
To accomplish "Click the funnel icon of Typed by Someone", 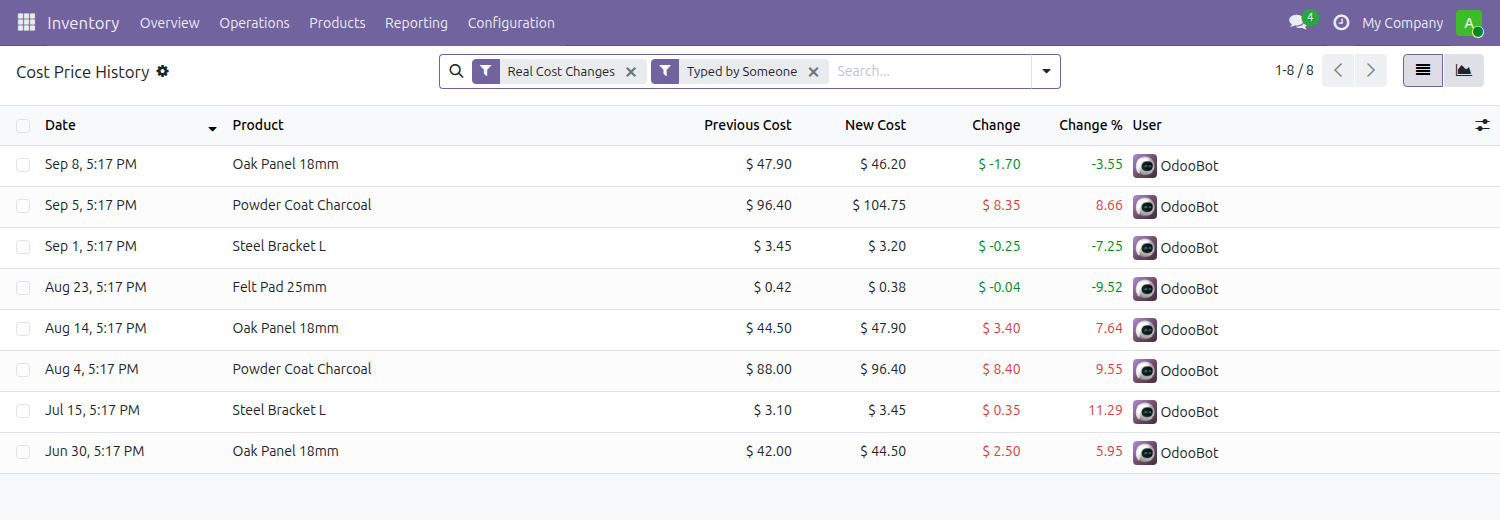I will [x=665, y=71].
